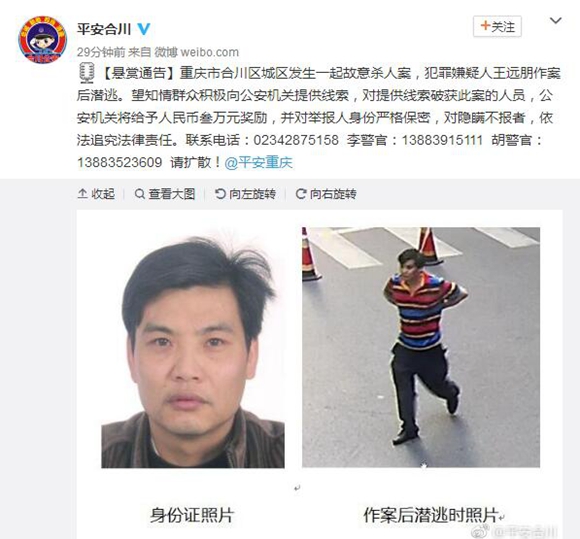Click the microphone announcement emoji icon
This screenshot has height=539, width=580.
pos(87,73)
